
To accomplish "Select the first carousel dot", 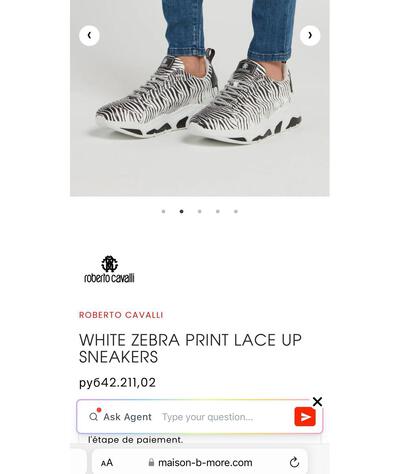I will [163, 211].
